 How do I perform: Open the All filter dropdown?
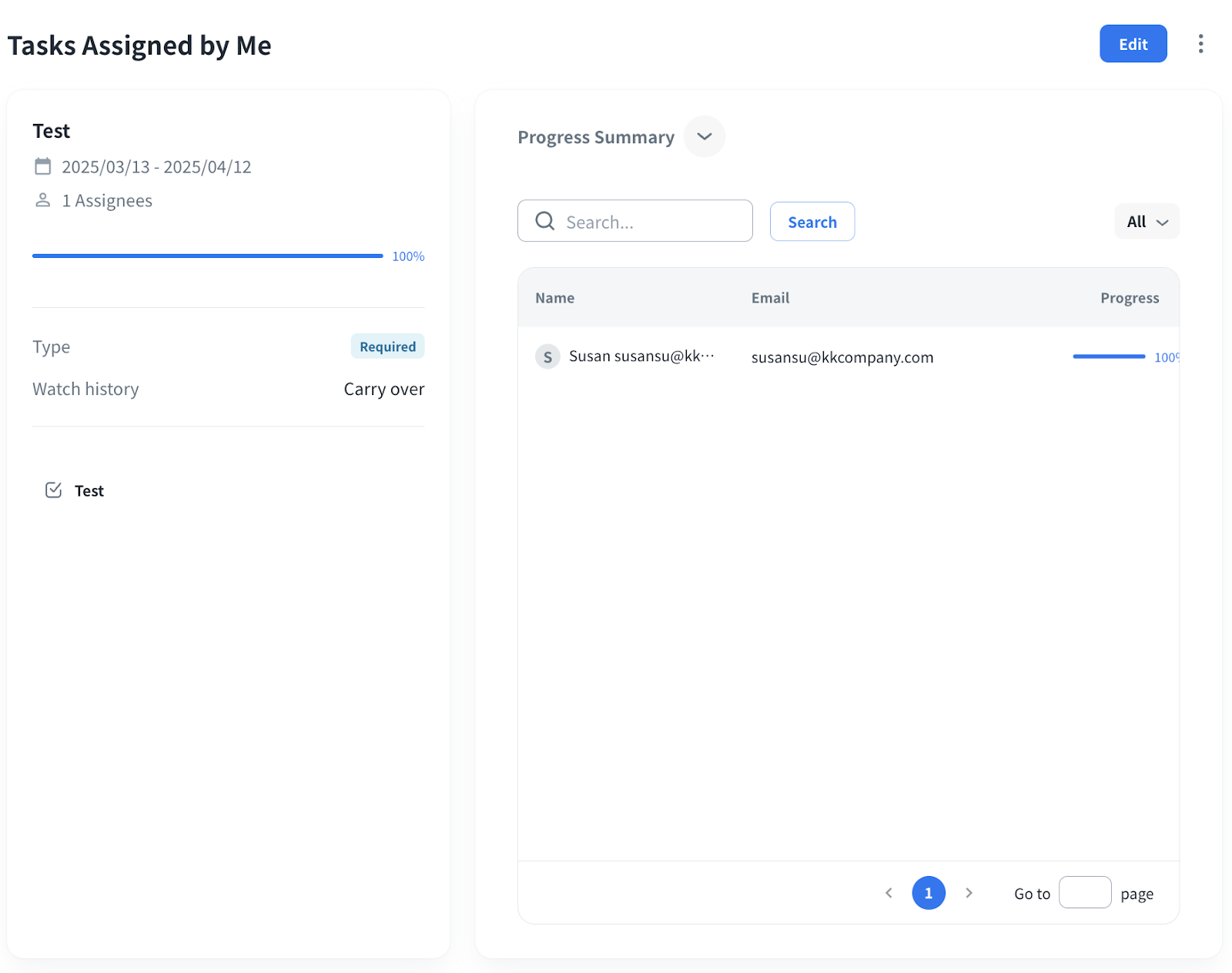point(1147,222)
